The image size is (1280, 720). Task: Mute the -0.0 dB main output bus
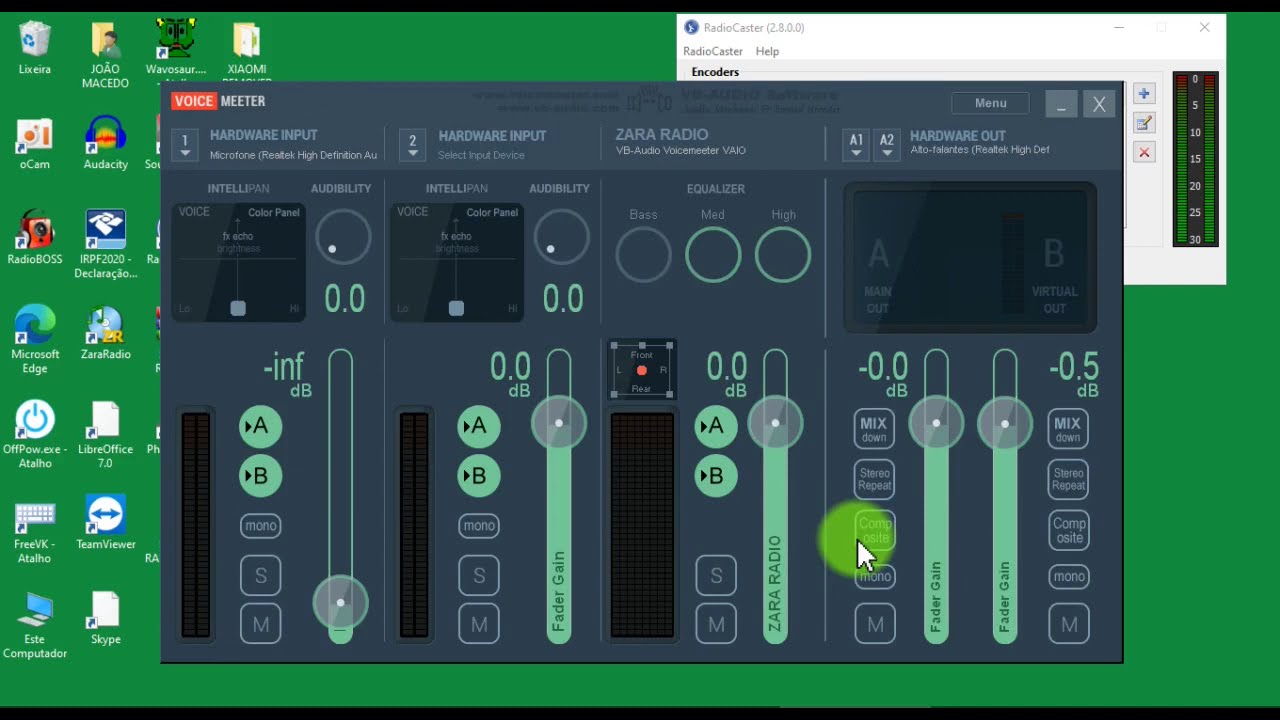pyautogui.click(x=875, y=625)
